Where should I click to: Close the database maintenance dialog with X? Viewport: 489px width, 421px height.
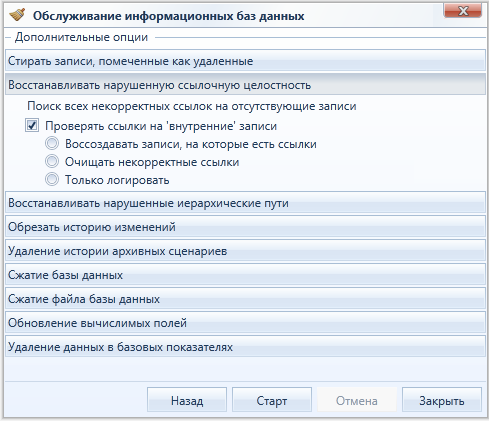pyautogui.click(x=463, y=11)
